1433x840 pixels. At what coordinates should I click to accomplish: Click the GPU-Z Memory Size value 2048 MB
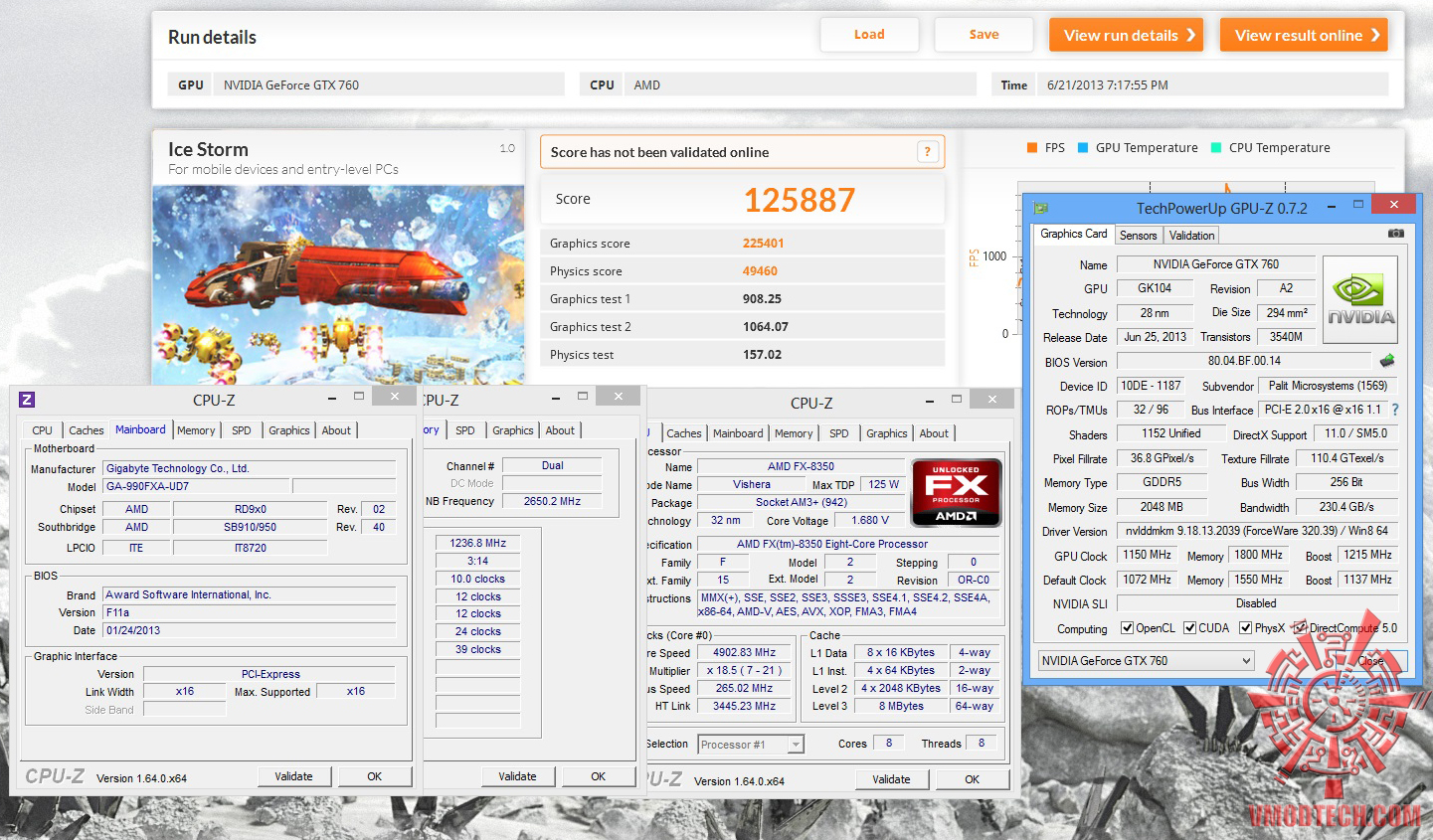point(1162,507)
